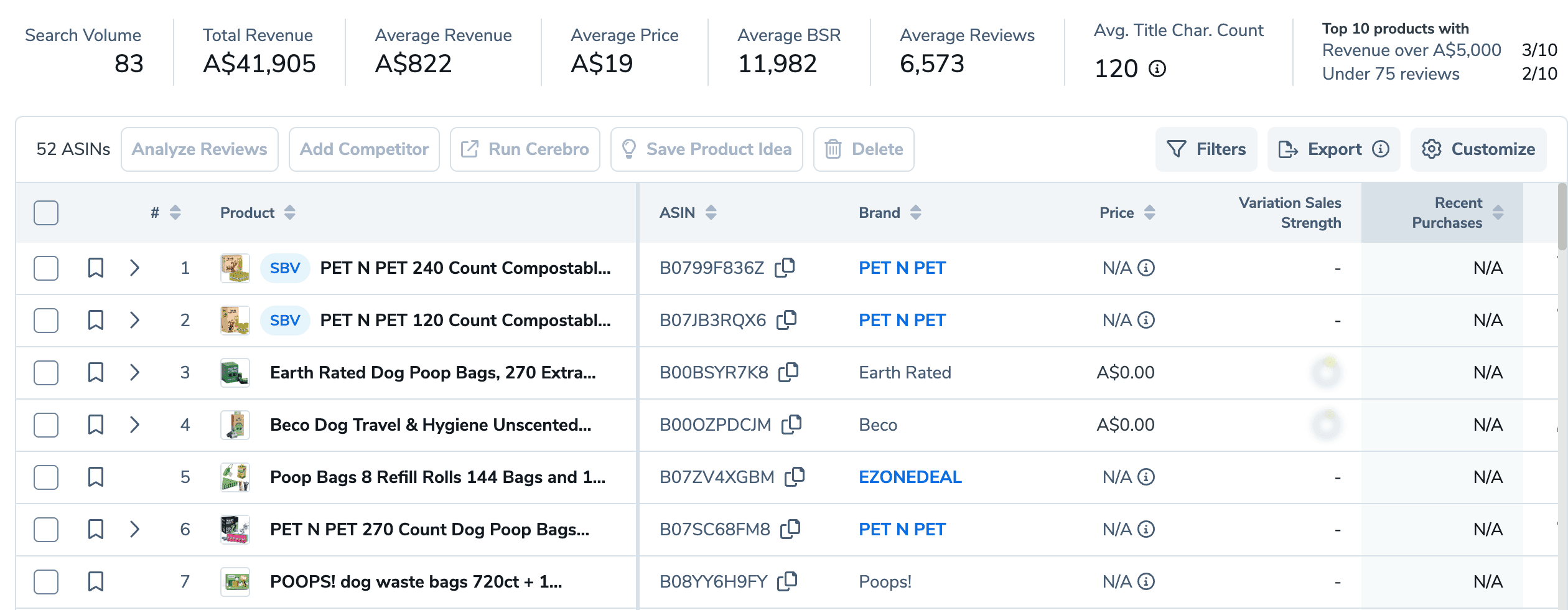Viewport: 1568px width, 610px height.
Task: Sort table by Recent Purchases
Action: pos(1498,213)
